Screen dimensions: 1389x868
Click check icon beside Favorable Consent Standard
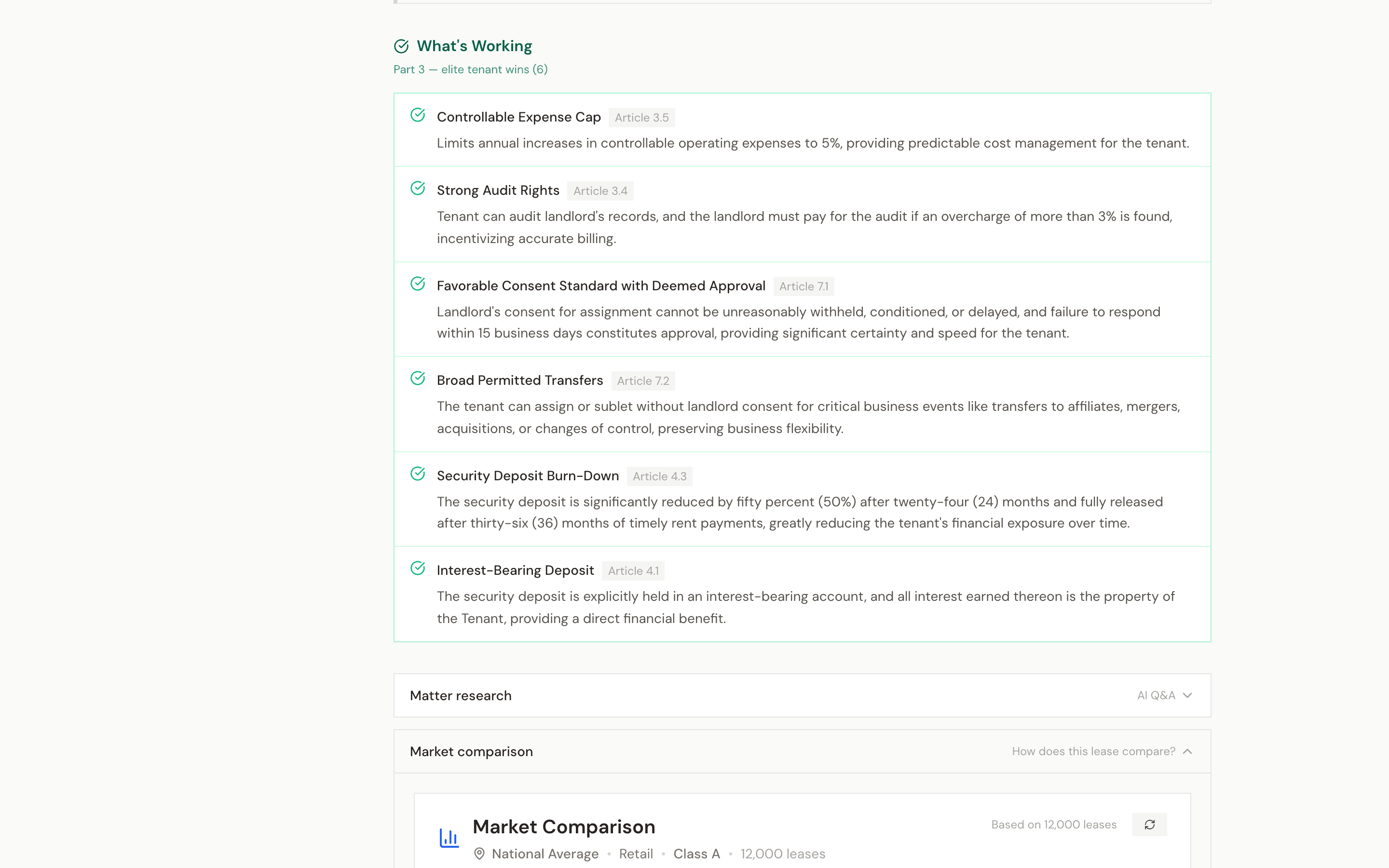[x=418, y=284]
